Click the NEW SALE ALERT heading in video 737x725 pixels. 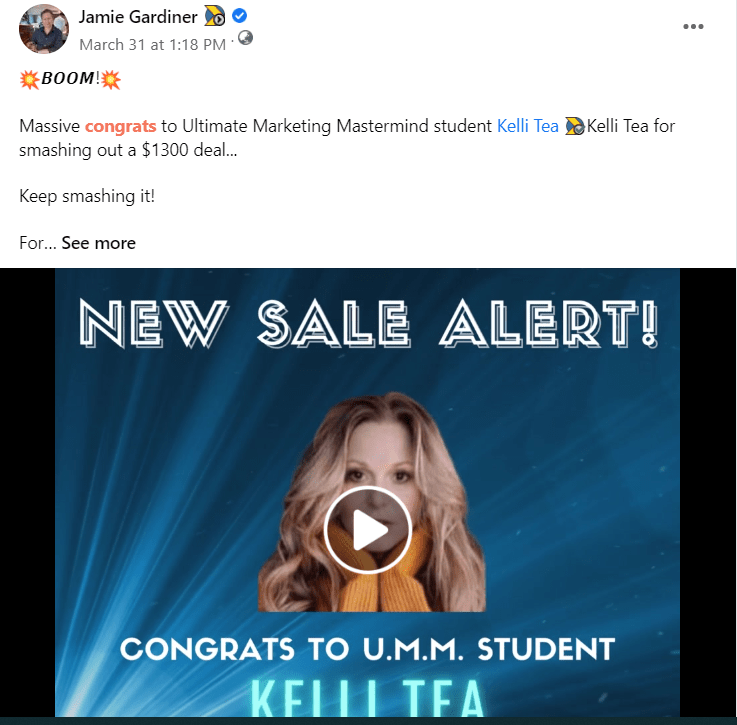tap(368, 324)
